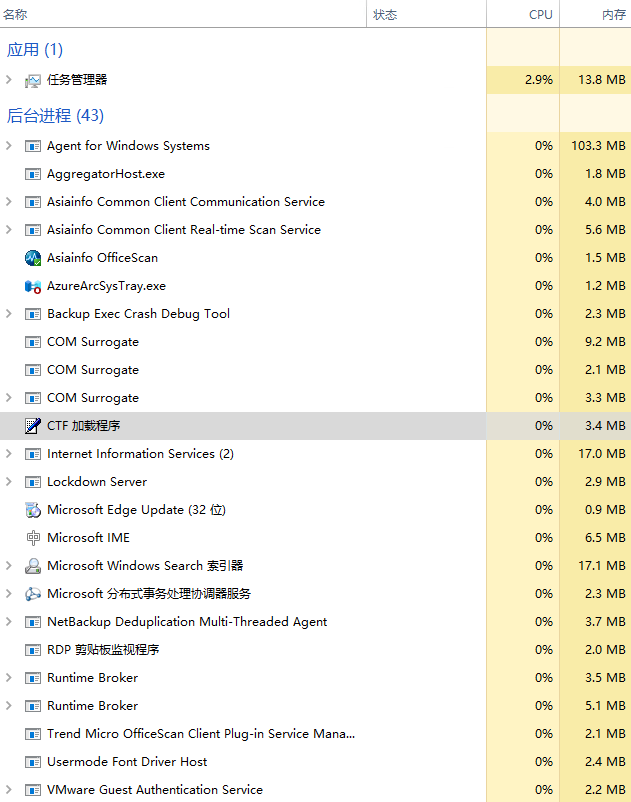This screenshot has width=631, height=802.
Task: Expand Agent for Windows Systems row
Action: click(x=9, y=146)
